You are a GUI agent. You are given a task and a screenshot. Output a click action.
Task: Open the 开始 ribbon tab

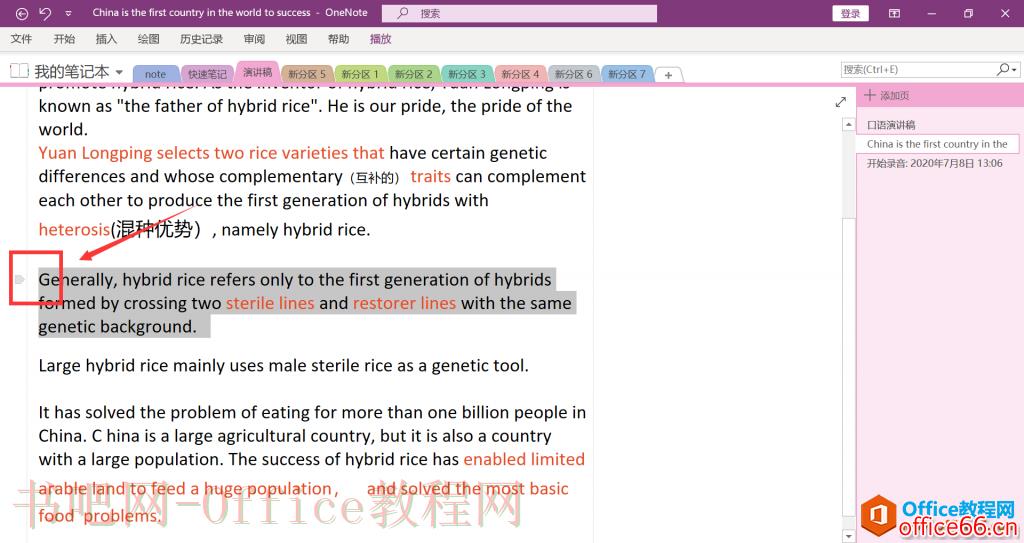click(x=64, y=39)
